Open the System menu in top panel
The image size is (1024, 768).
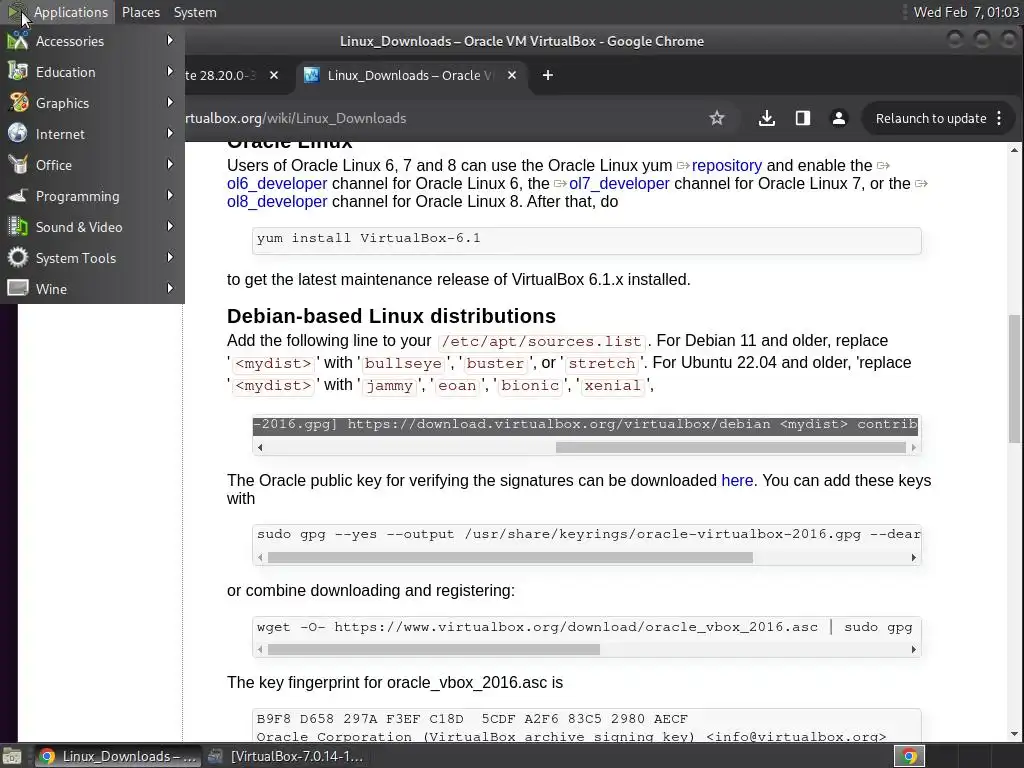point(195,12)
